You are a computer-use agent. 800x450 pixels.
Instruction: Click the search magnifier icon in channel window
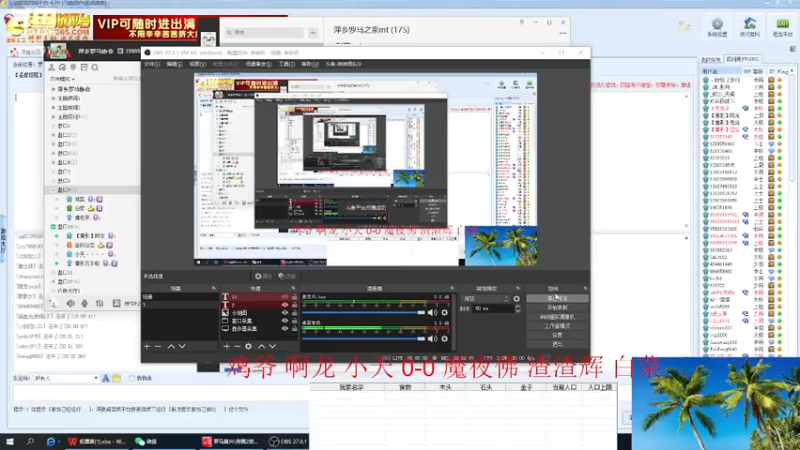coord(95,67)
